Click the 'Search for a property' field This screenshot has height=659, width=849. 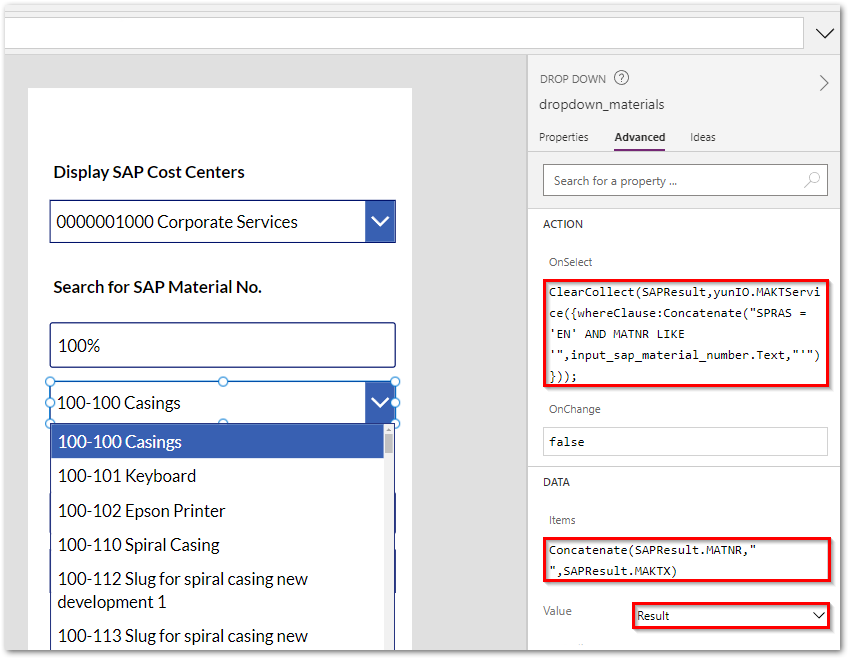point(685,180)
